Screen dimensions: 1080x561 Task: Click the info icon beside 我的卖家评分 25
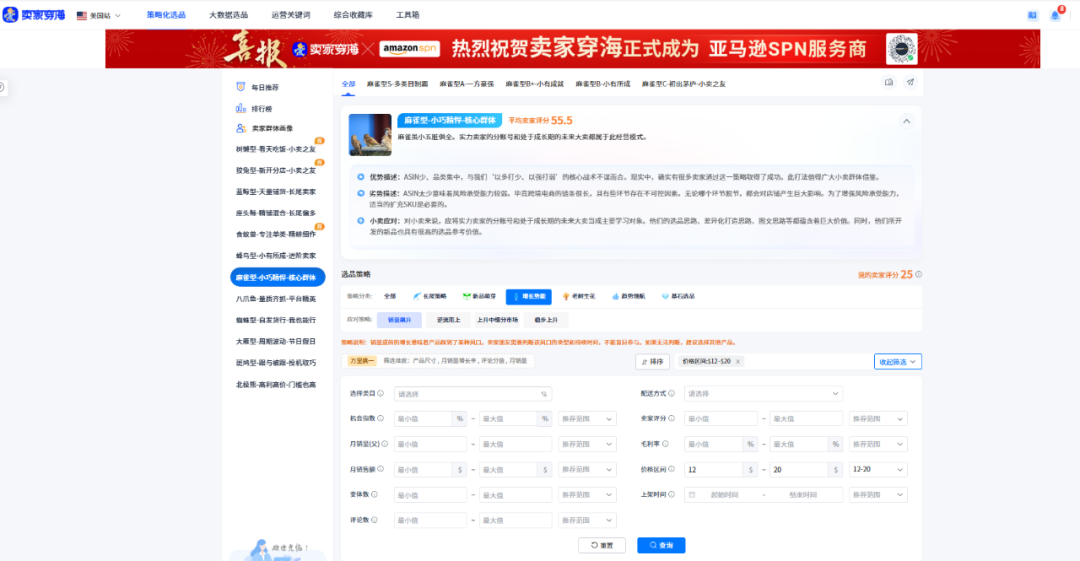pyautogui.click(x=919, y=274)
